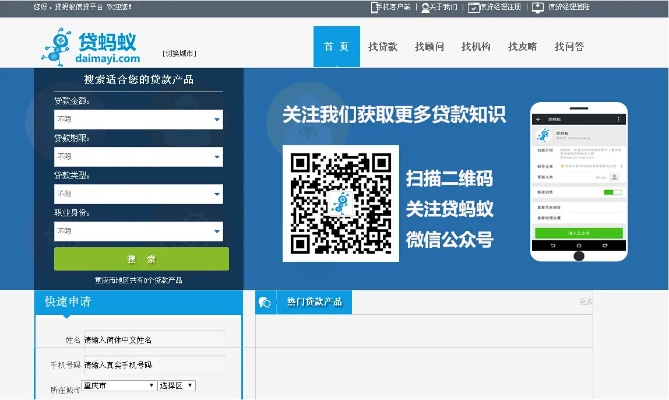Image resolution: width=669 pixels, height=400 pixels.
Task: Click the green 搜索 button
Action: (x=141, y=259)
